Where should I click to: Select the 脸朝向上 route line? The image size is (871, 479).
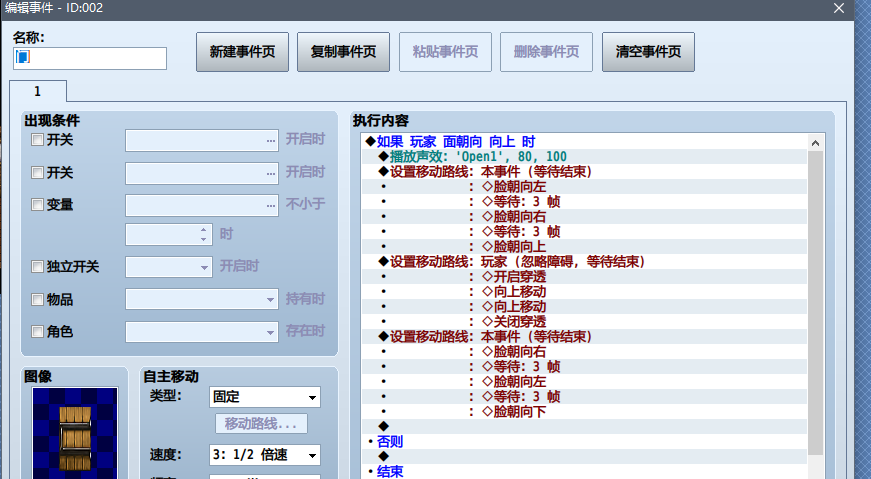point(584,247)
